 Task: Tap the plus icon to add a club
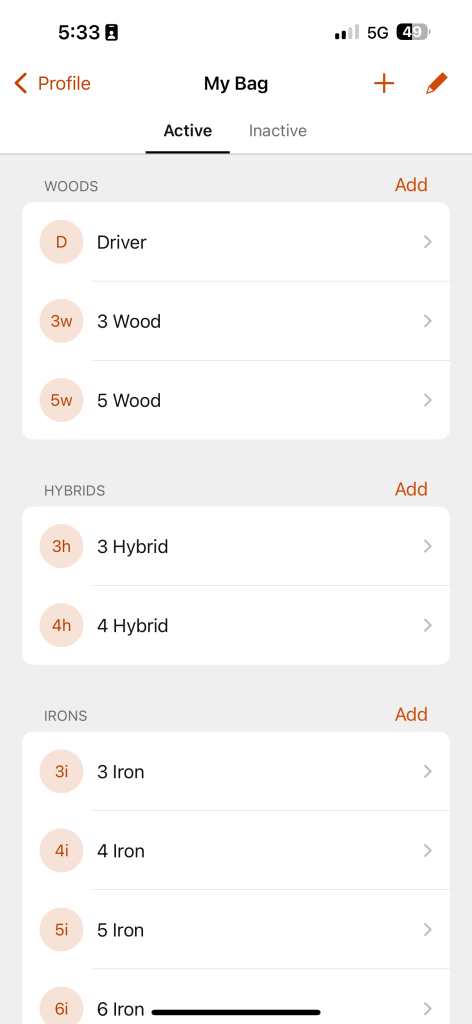click(384, 84)
